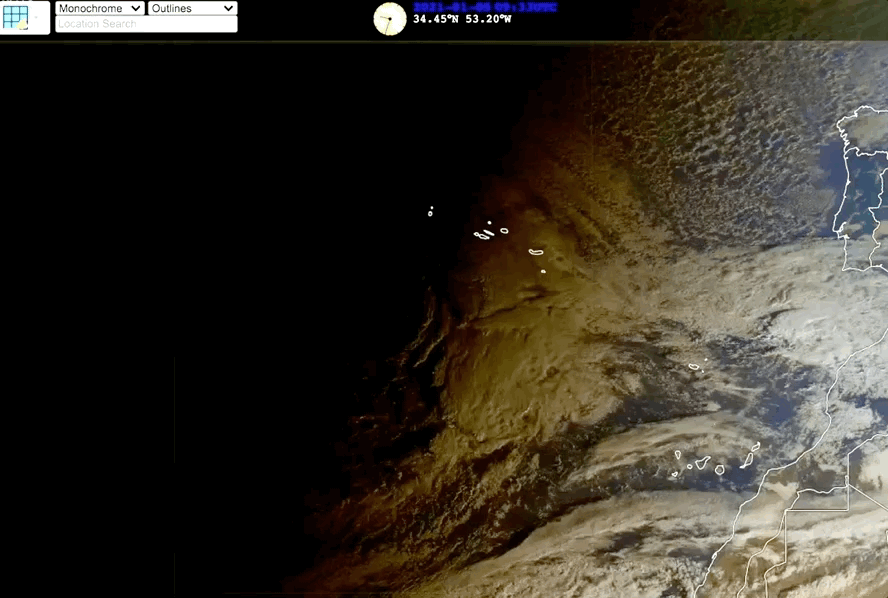The image size is (888, 598).
Task: Open the Monochrome color dropdown
Action: 99,8
